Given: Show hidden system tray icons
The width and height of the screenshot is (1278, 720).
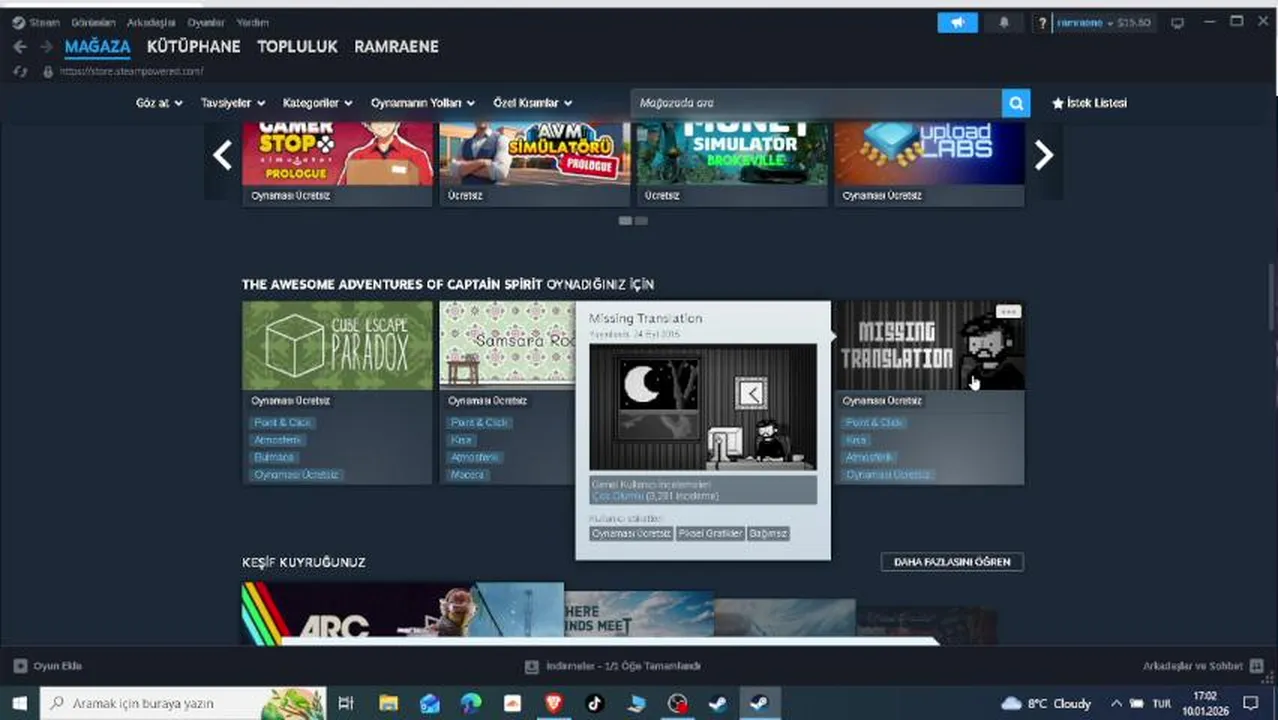Looking at the screenshot, I should [1116, 703].
